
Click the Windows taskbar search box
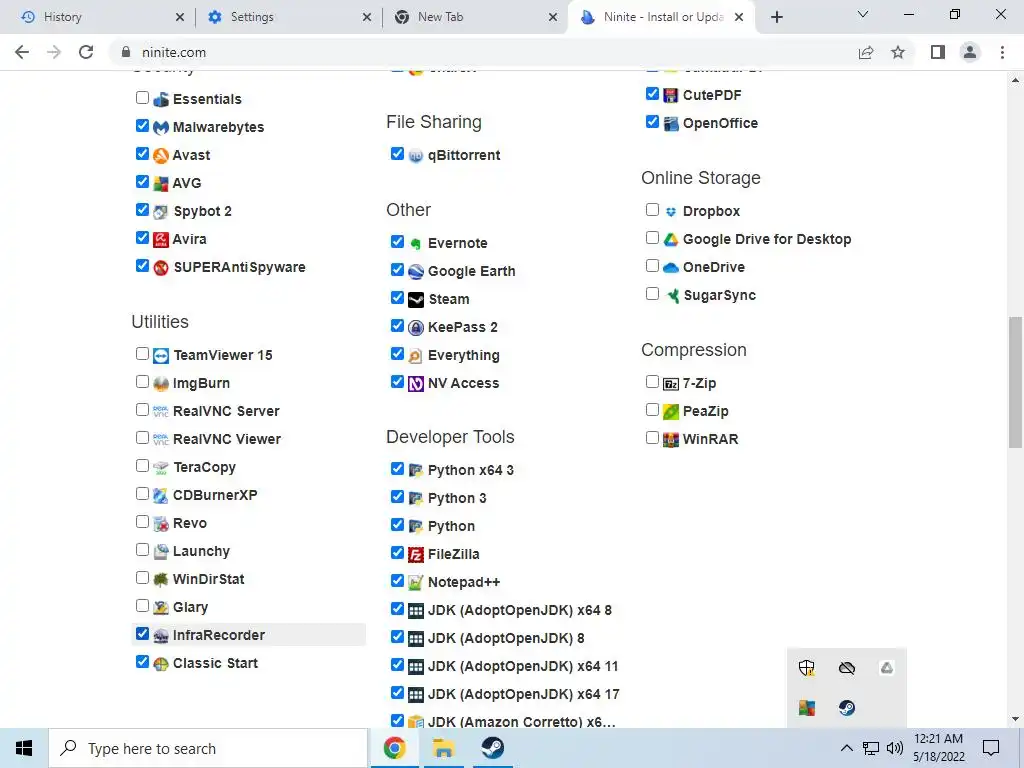point(208,748)
